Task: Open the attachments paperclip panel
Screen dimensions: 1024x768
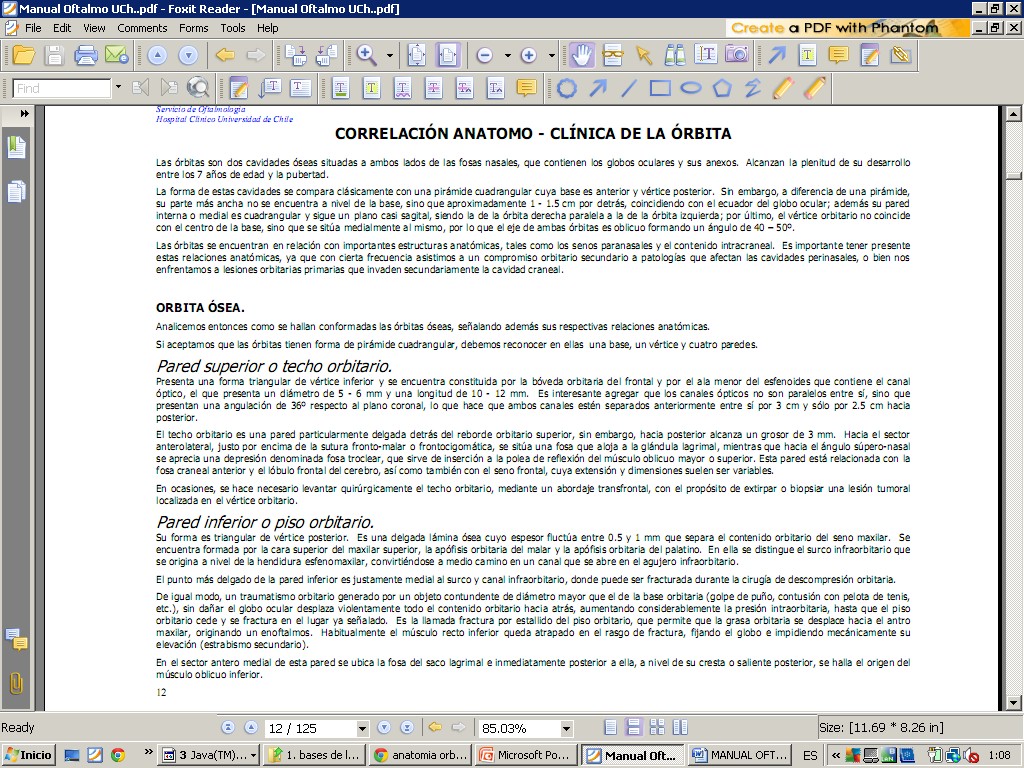Action: click(17, 683)
